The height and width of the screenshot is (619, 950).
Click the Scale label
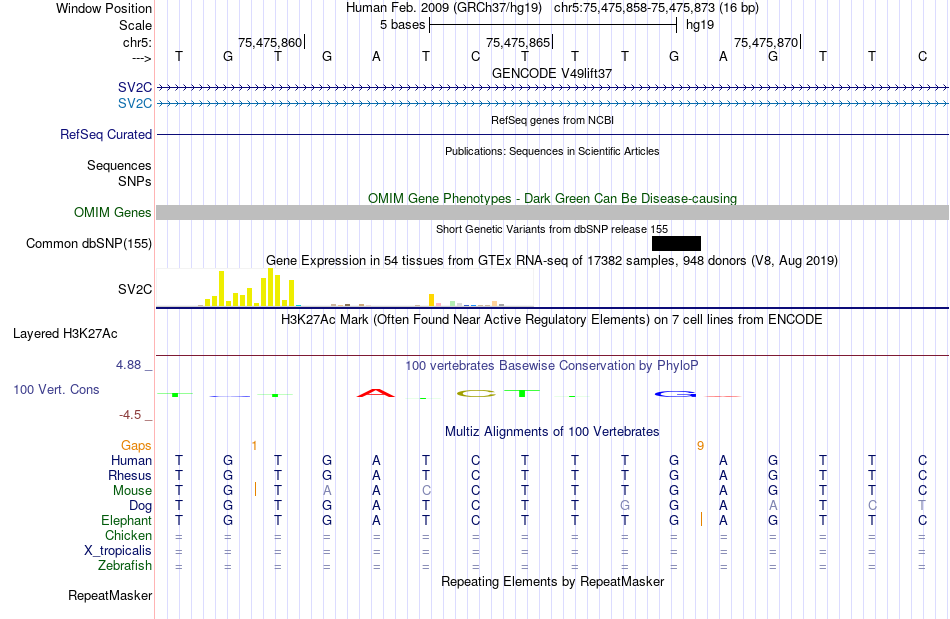[x=135, y=25]
